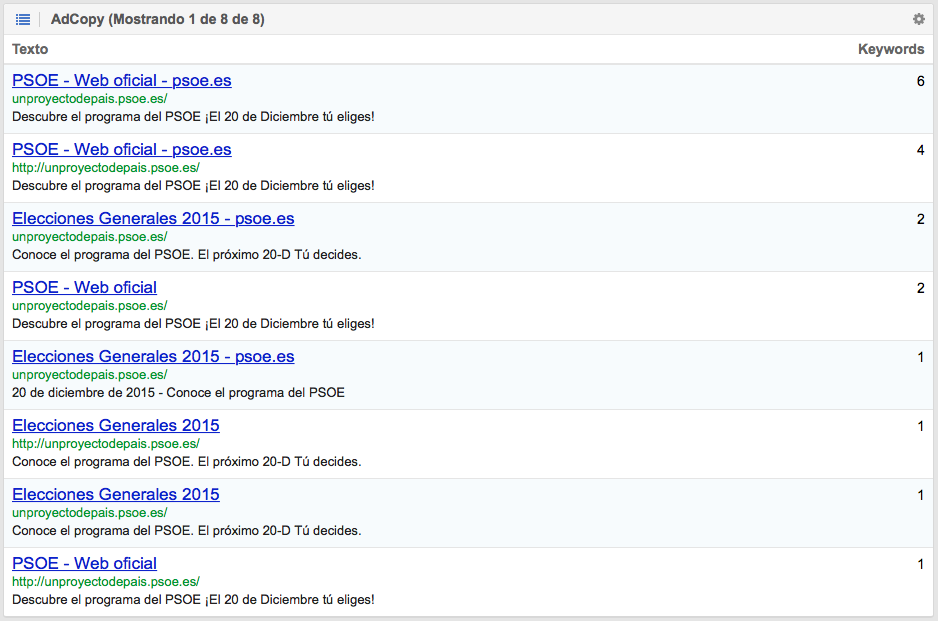Click description '20 de diciembre de 2015 - Conoce el programa'

click(178, 393)
